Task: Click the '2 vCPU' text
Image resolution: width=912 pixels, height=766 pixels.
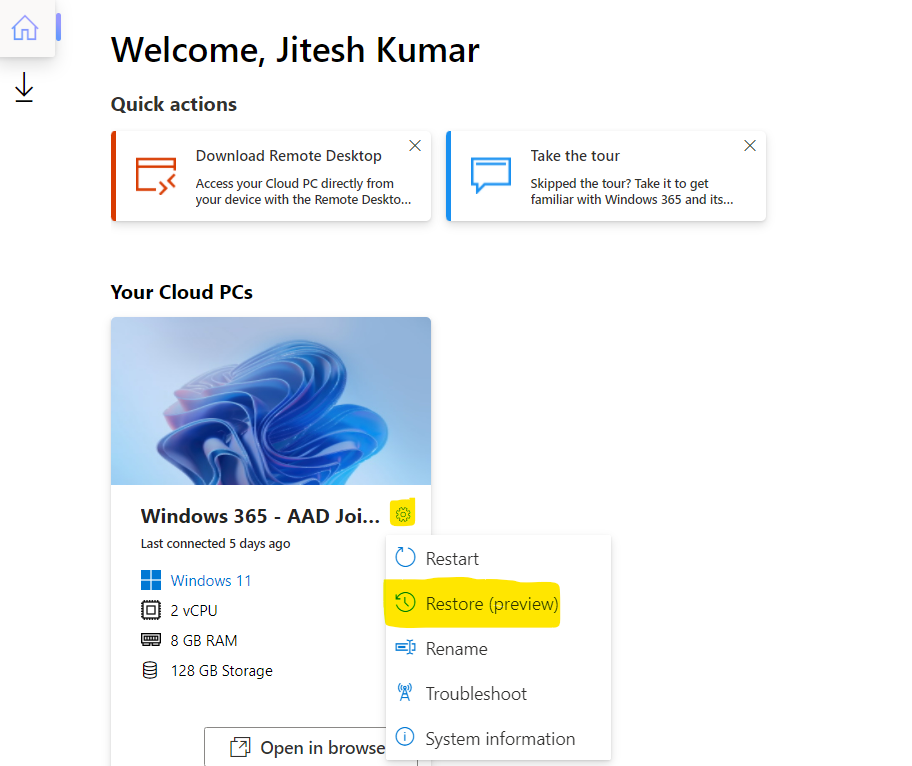Action: tap(194, 611)
